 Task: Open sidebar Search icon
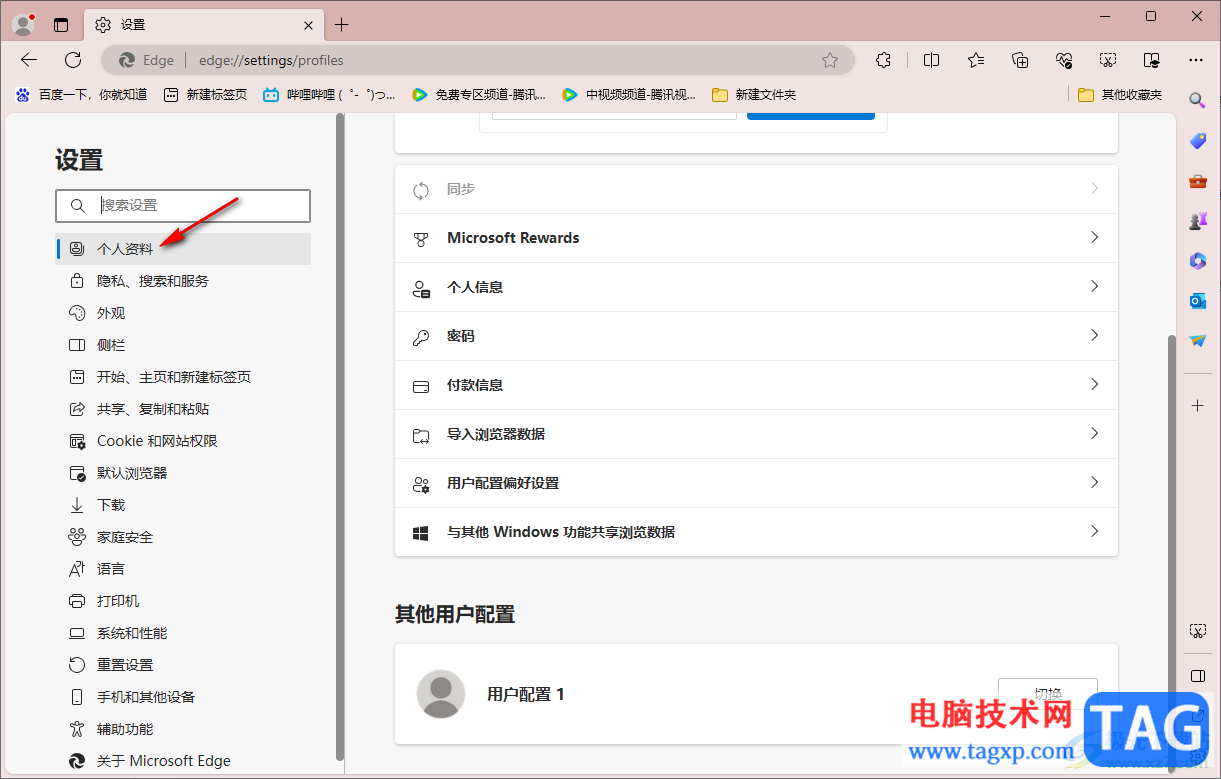[x=1197, y=100]
